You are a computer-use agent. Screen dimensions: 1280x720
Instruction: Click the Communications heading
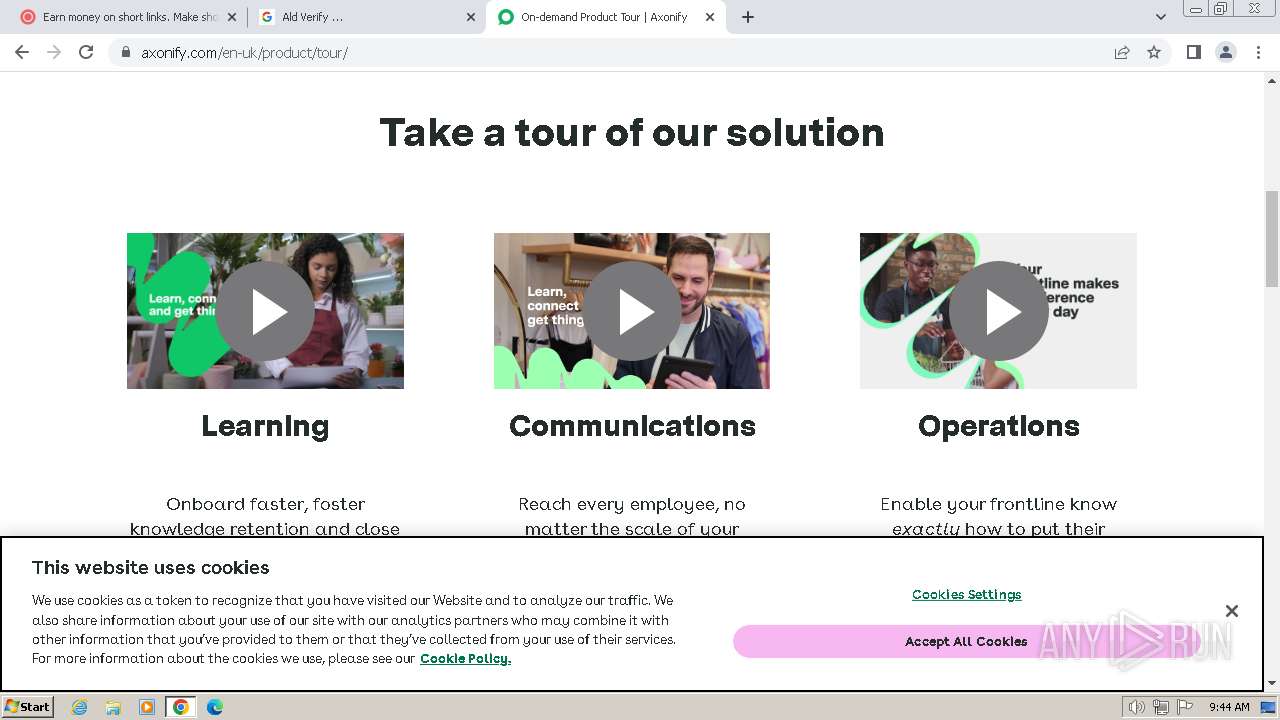[x=632, y=426]
